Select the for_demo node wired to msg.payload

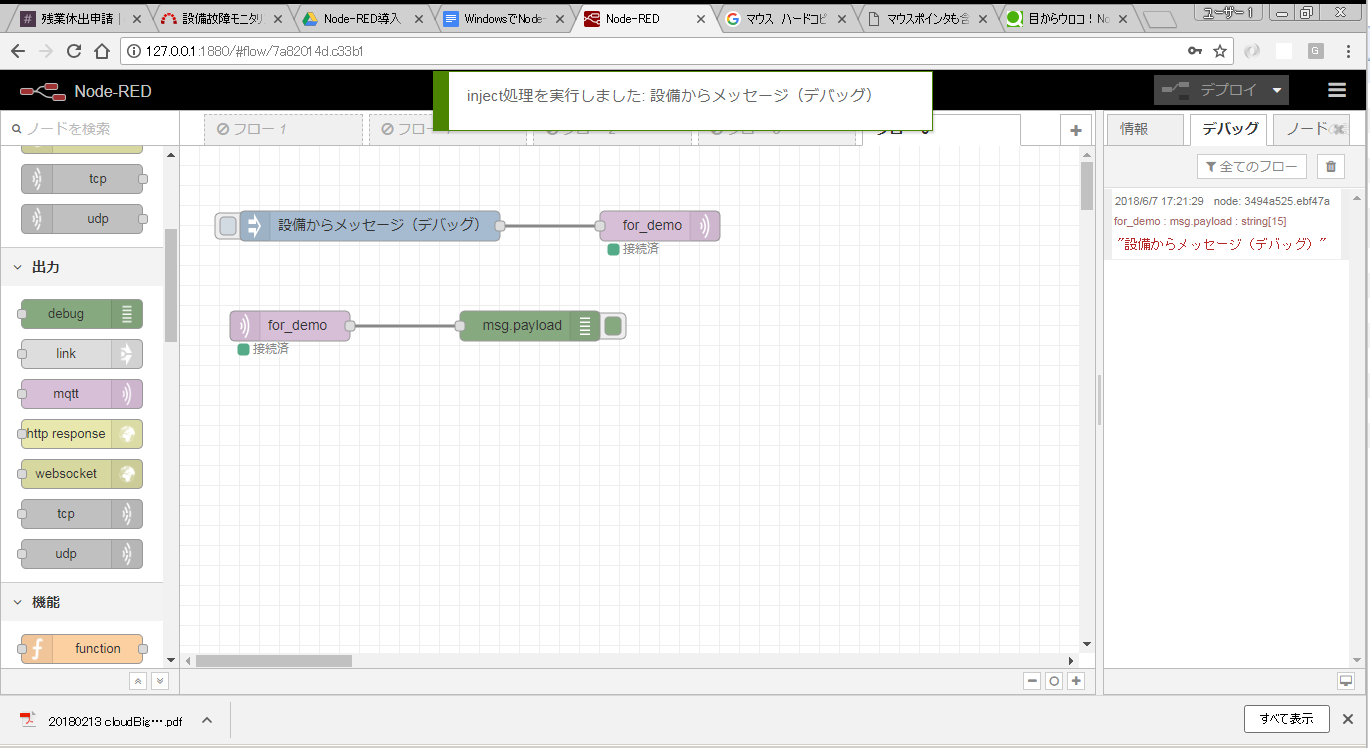(x=290, y=326)
